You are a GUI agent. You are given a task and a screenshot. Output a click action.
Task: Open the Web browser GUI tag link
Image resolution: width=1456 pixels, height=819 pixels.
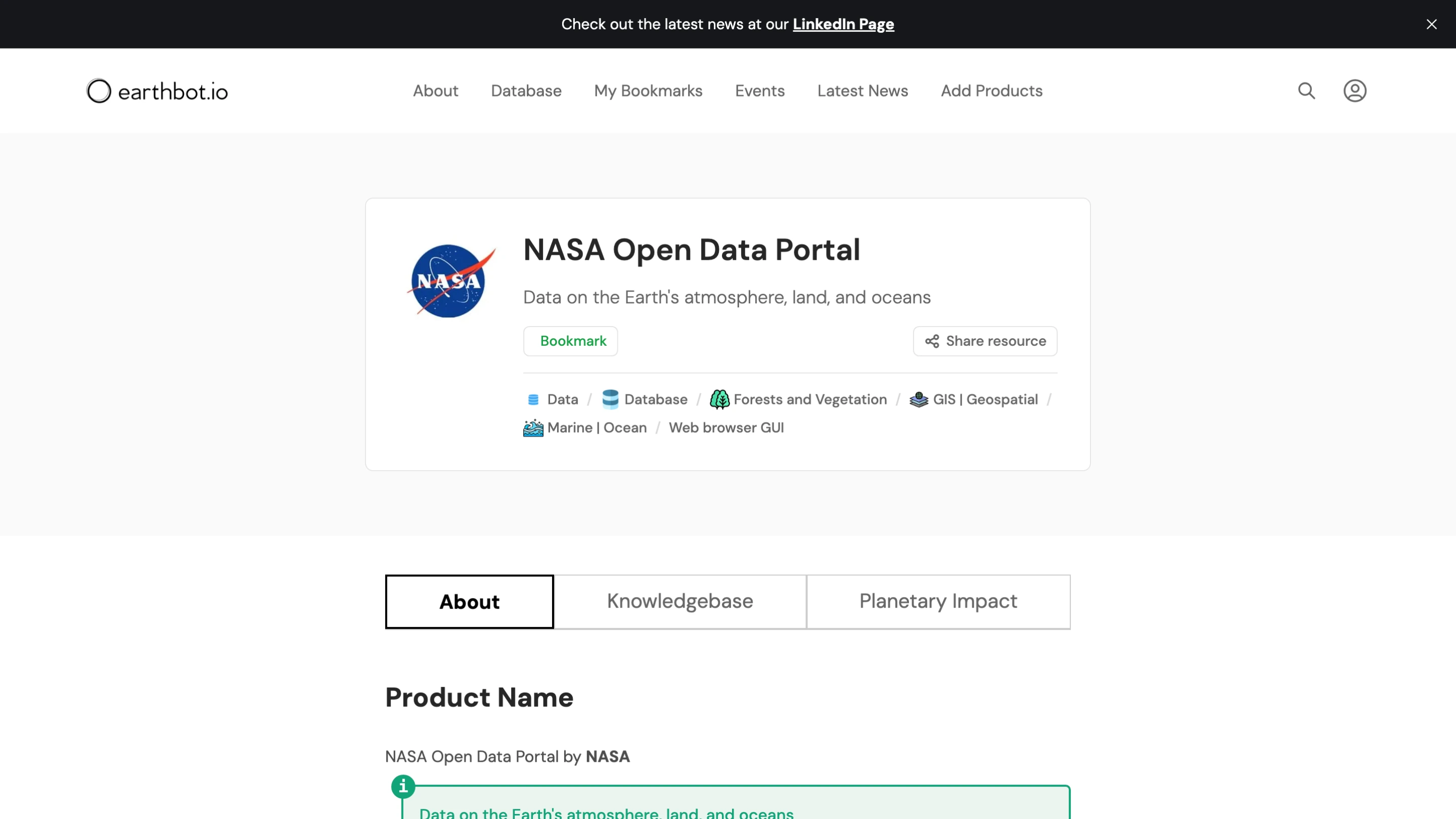(726, 428)
